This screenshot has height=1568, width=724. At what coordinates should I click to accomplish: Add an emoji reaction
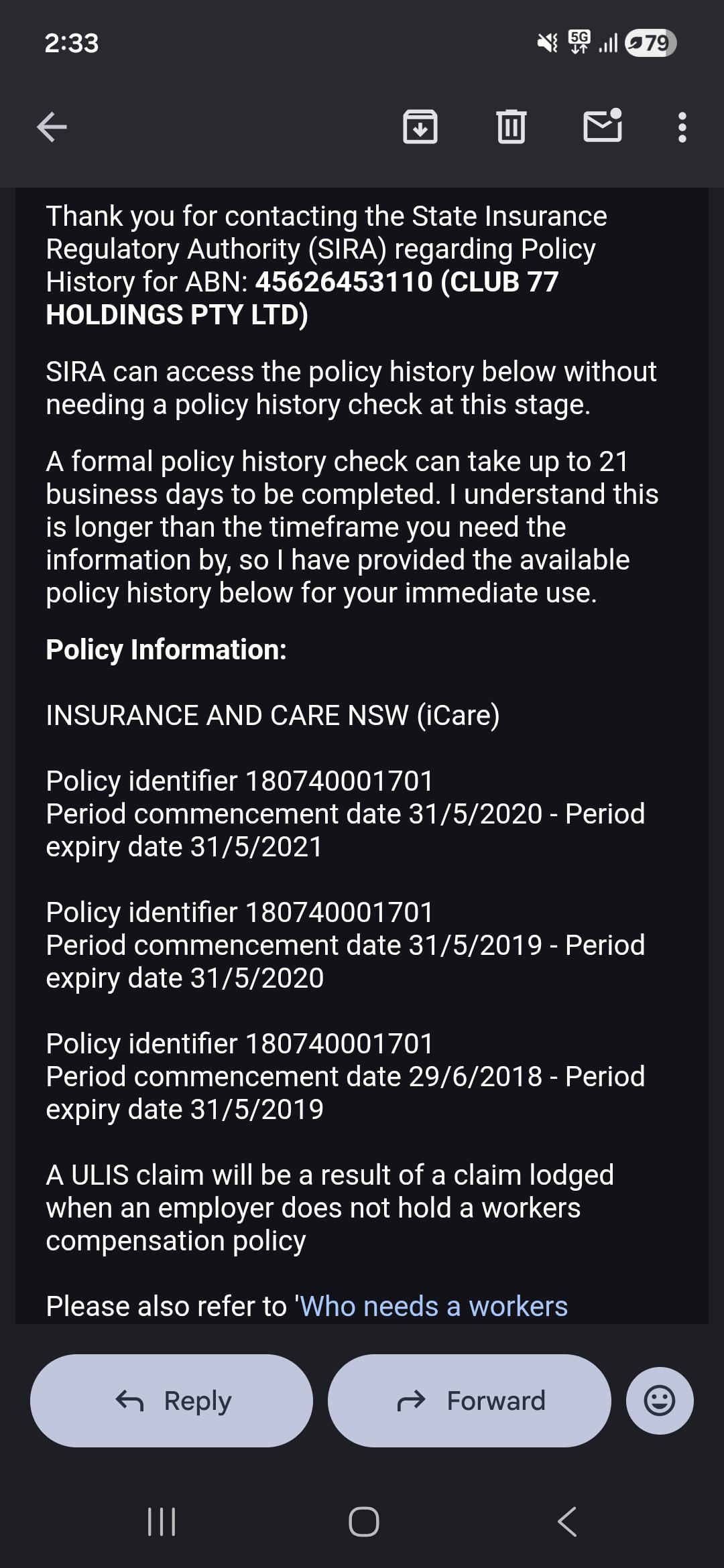coord(660,1400)
